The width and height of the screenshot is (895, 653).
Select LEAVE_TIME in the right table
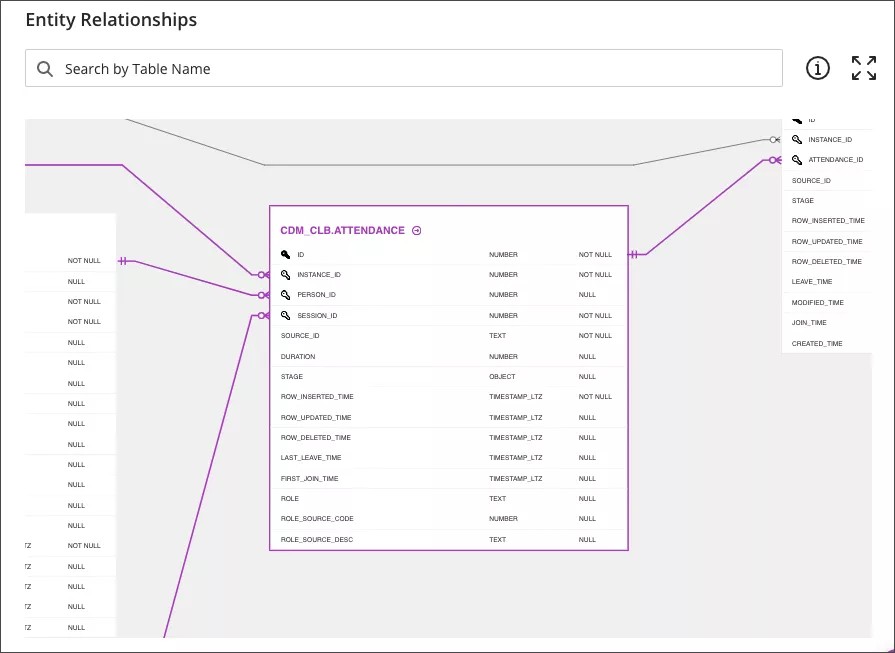(812, 282)
